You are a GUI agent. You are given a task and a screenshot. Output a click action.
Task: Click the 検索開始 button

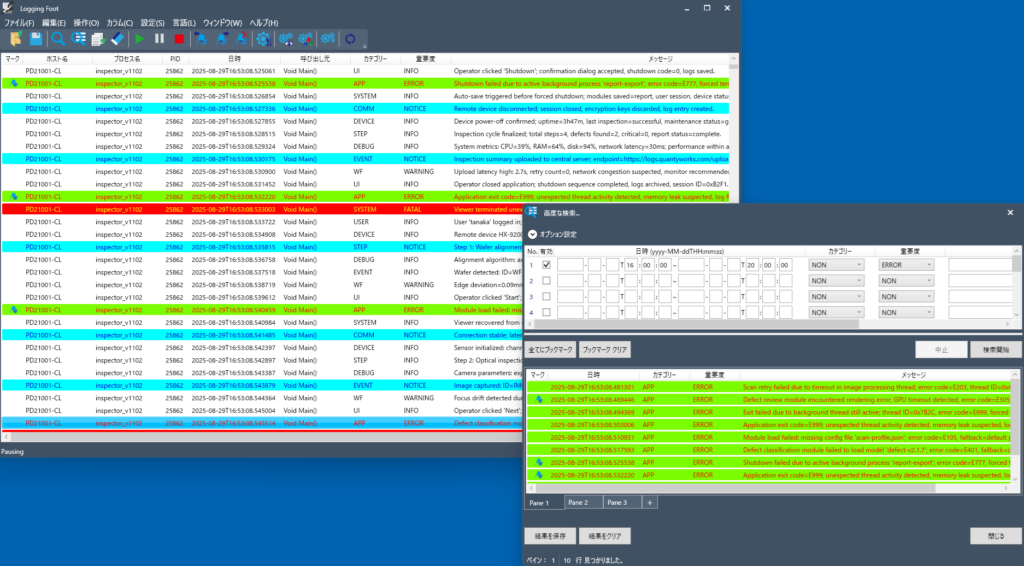[982, 350]
